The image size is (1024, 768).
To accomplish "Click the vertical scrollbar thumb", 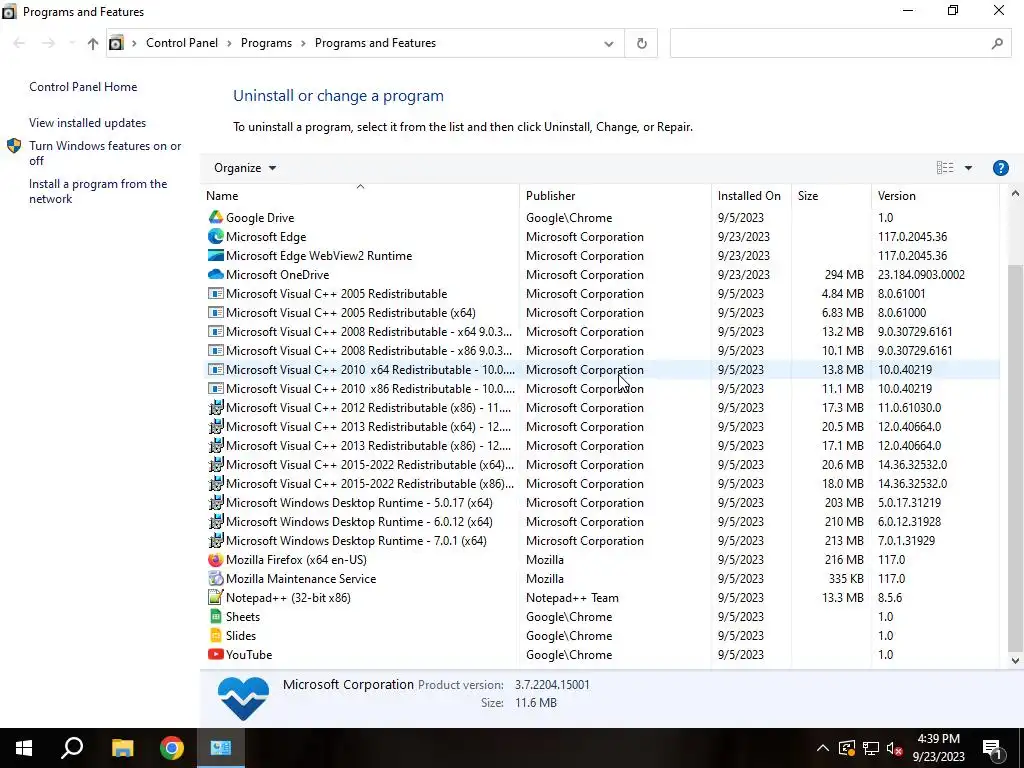I will (1015, 457).
